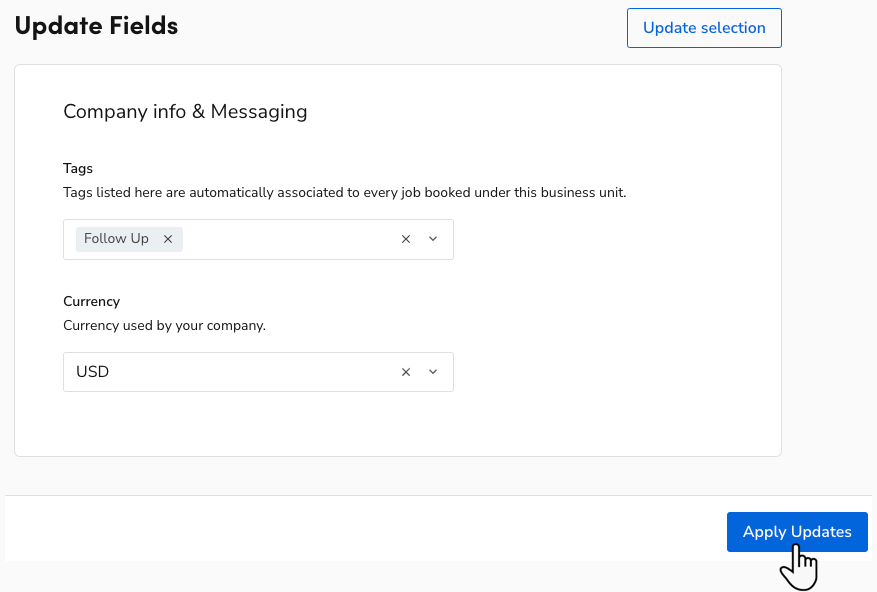Click the clear icon on the Tags field
This screenshot has height=592, width=877.
click(405, 239)
